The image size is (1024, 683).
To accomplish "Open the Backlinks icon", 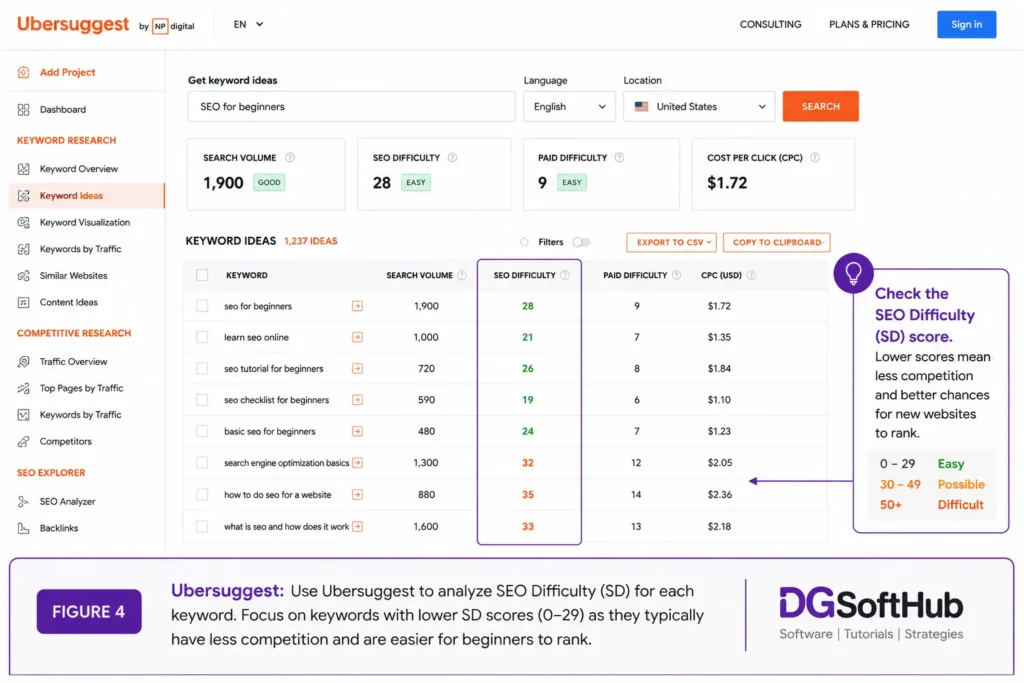I will pos(24,528).
